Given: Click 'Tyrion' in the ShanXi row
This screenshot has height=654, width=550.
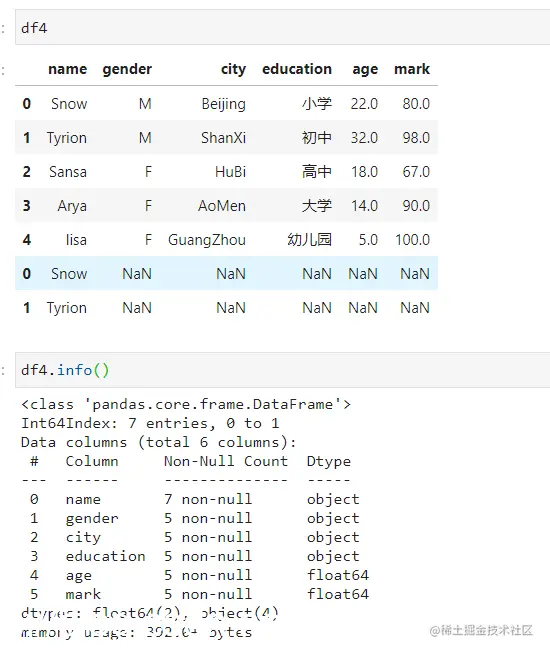Looking at the screenshot, I should click(x=67, y=138).
